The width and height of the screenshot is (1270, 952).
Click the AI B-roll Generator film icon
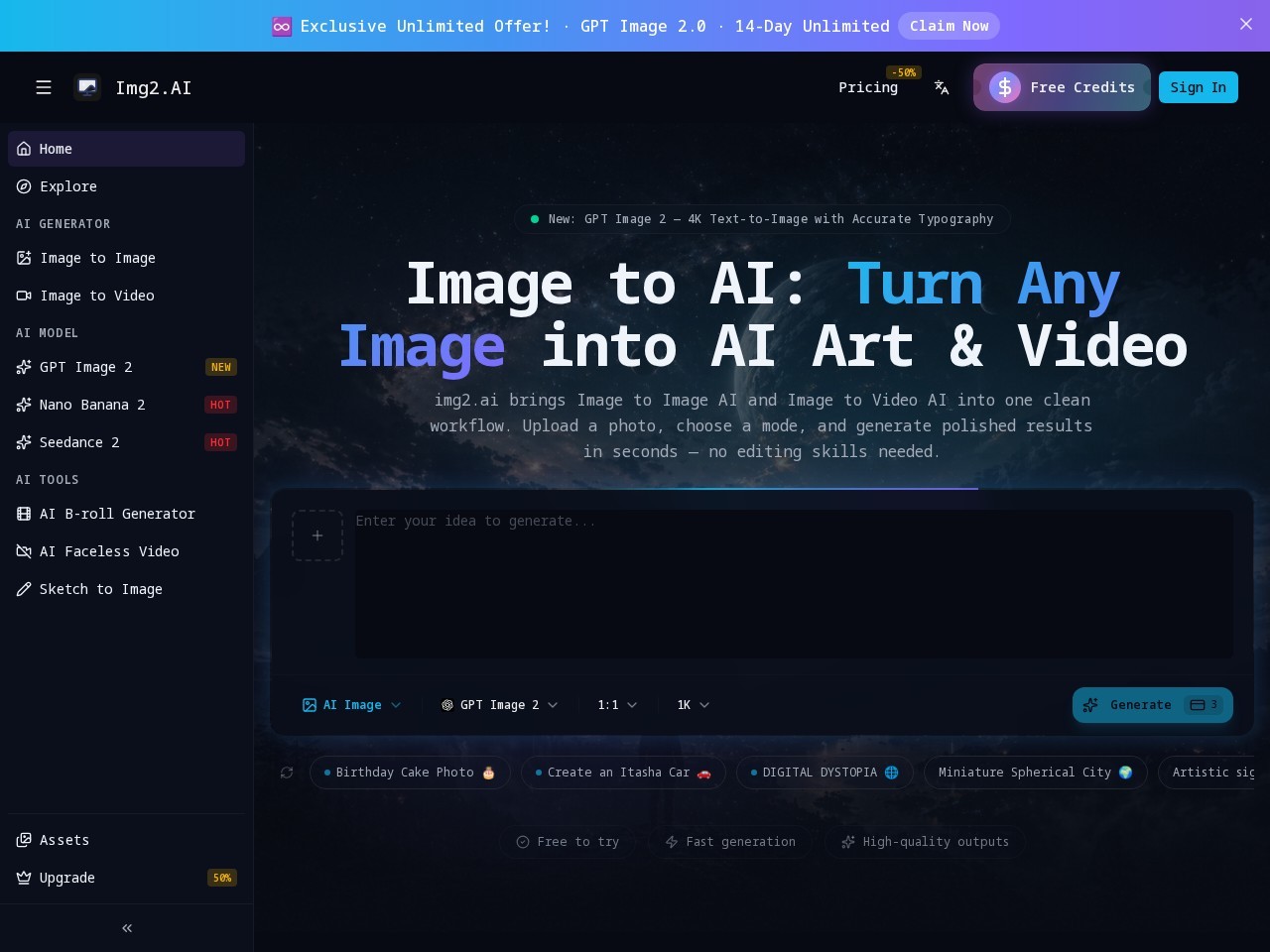click(x=24, y=514)
